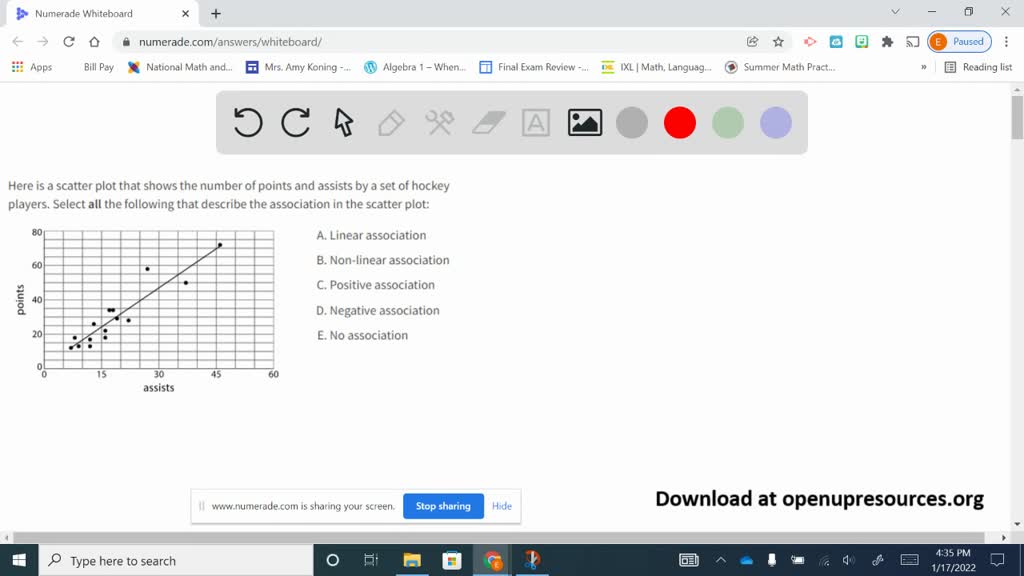Expand hidden icons in the system tray
Image resolution: width=1024 pixels, height=576 pixels.
pos(721,560)
